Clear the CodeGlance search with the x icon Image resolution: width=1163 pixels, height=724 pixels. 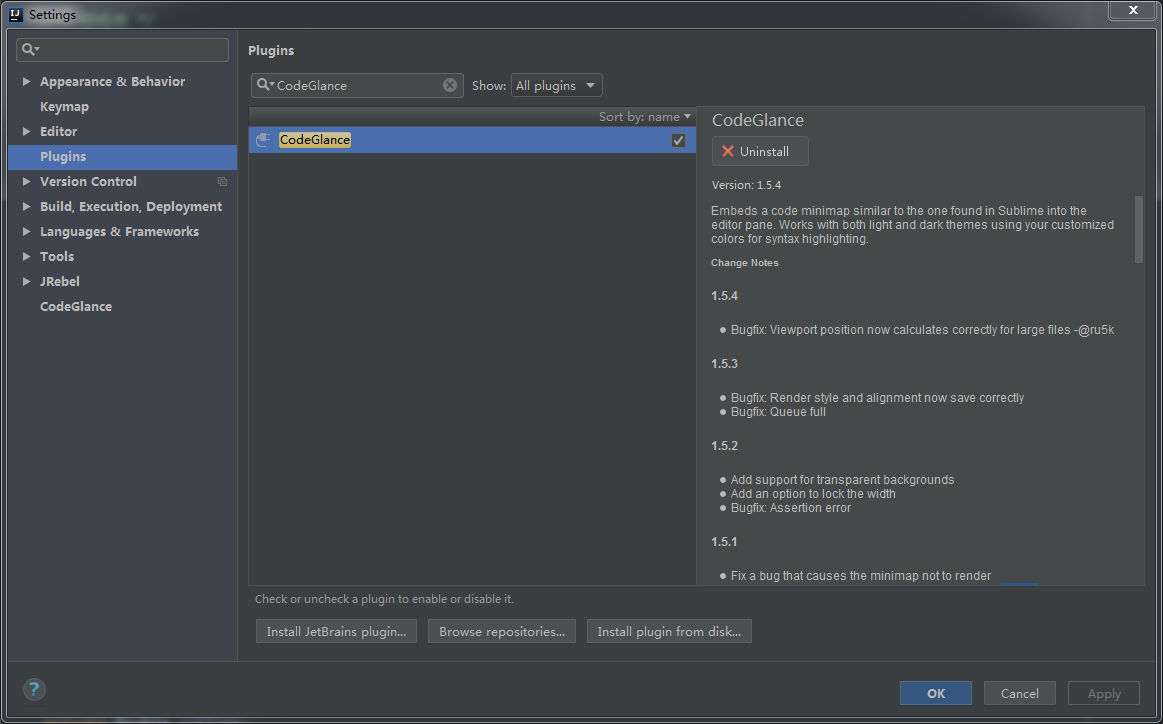click(450, 85)
